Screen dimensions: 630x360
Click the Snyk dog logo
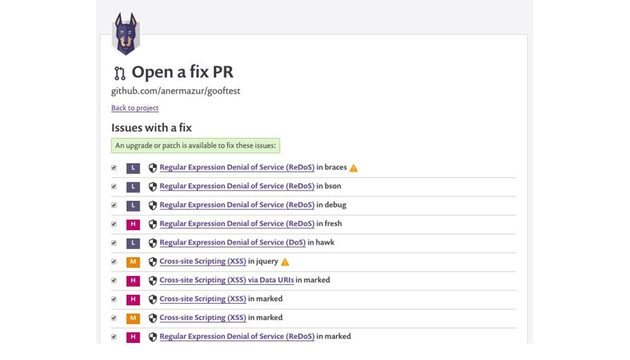pos(126,34)
